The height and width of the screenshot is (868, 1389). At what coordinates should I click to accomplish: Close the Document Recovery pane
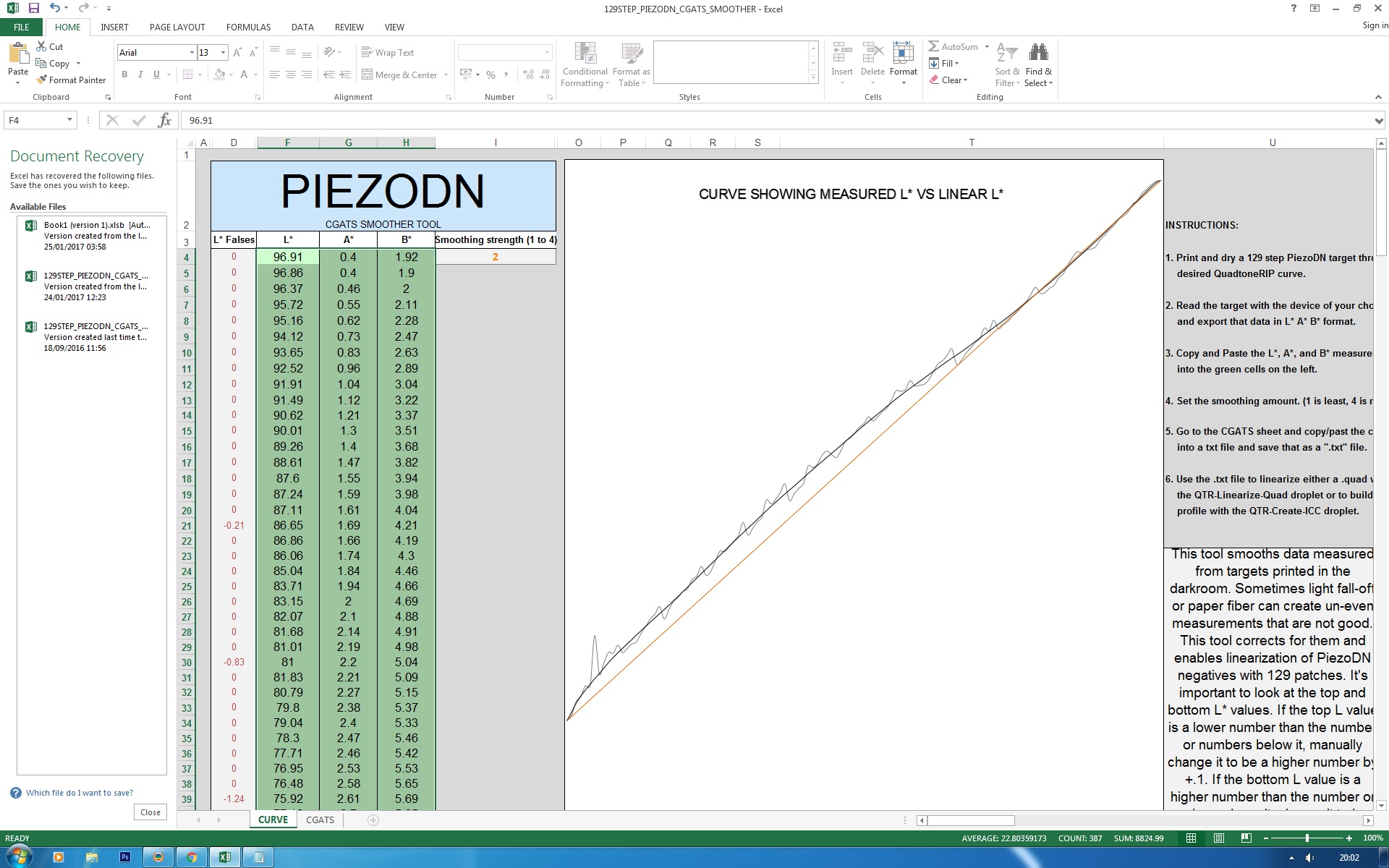click(x=150, y=812)
